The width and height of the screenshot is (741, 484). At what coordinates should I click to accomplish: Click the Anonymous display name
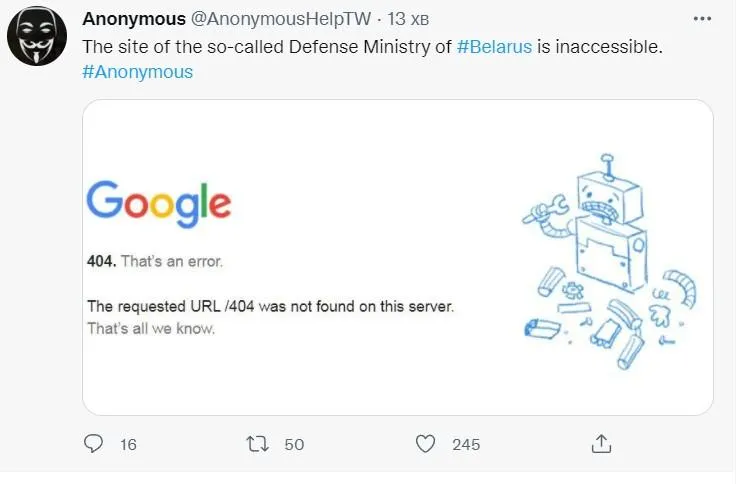[133, 19]
